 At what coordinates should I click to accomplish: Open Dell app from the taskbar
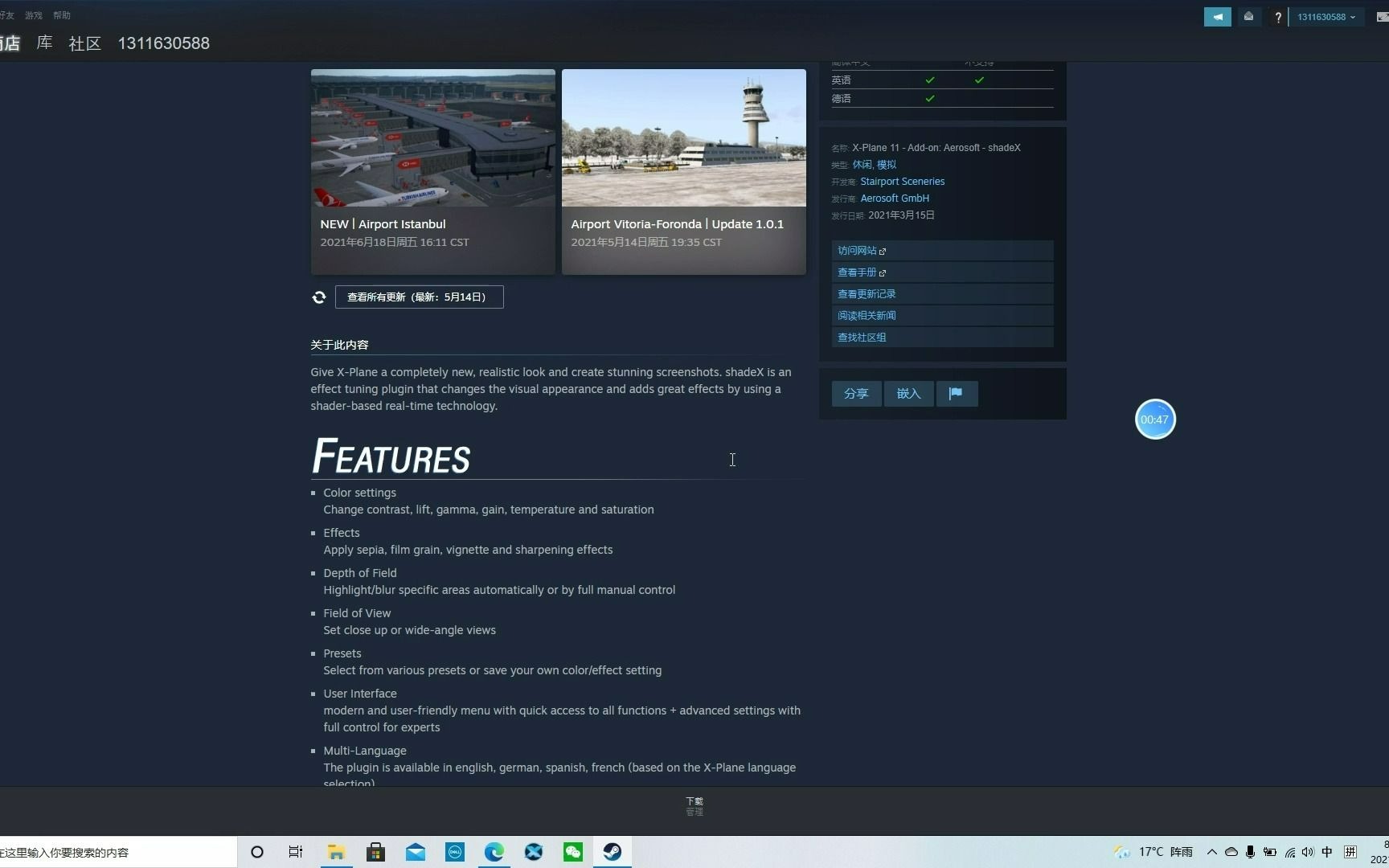click(455, 852)
